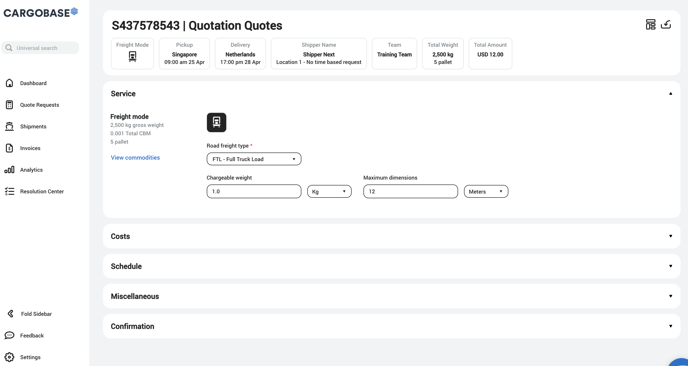Click the layout view icon at top right

[650, 25]
